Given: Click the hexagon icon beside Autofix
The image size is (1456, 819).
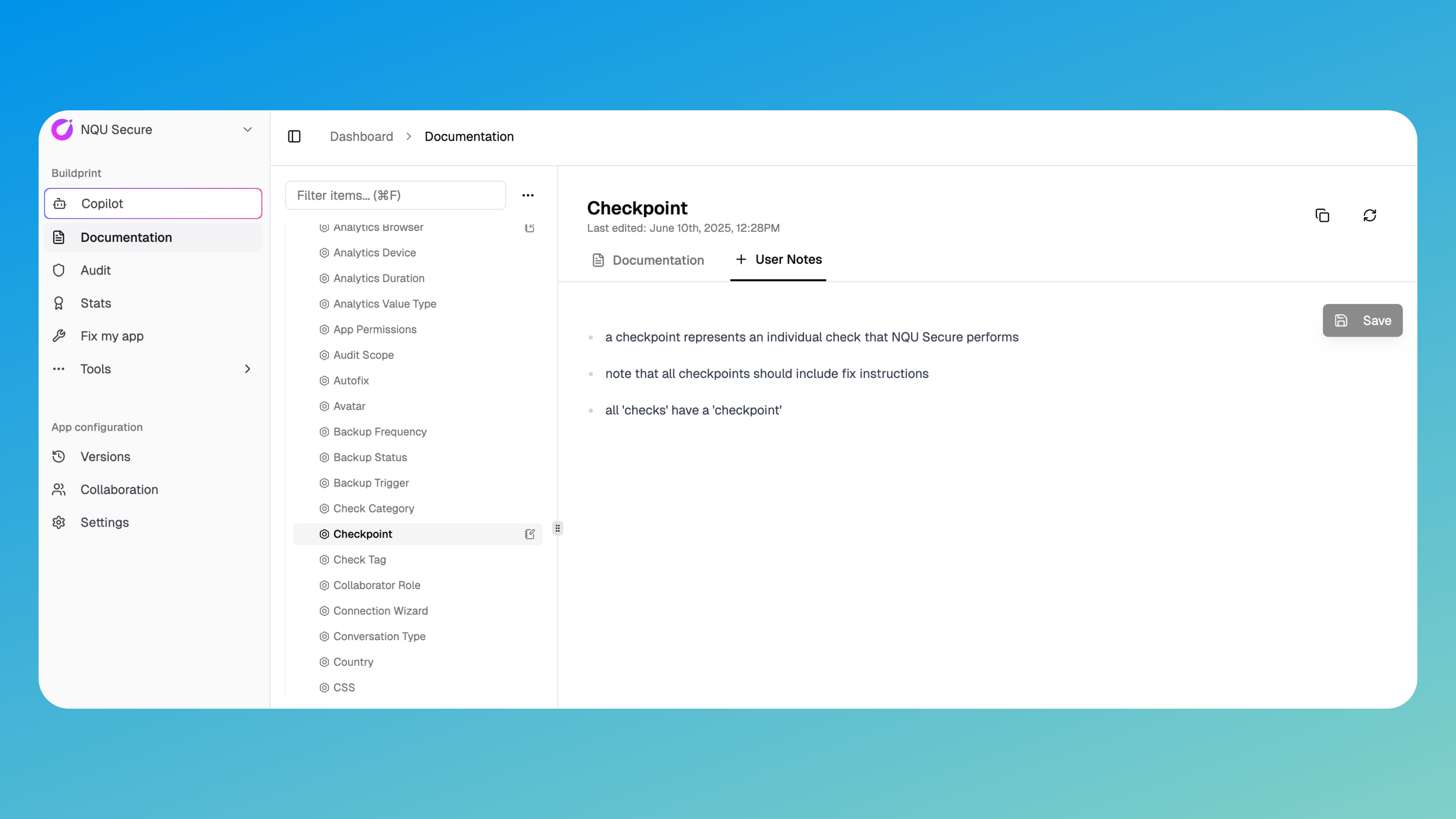Looking at the screenshot, I should (x=324, y=381).
